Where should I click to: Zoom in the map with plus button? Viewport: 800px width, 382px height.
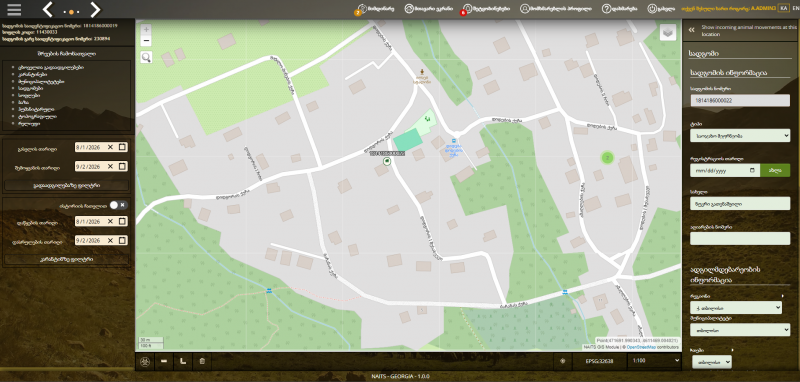146,30
